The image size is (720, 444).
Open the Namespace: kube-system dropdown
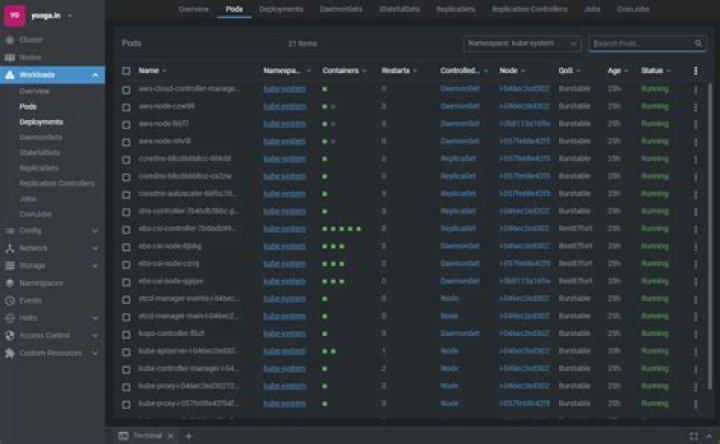point(522,44)
